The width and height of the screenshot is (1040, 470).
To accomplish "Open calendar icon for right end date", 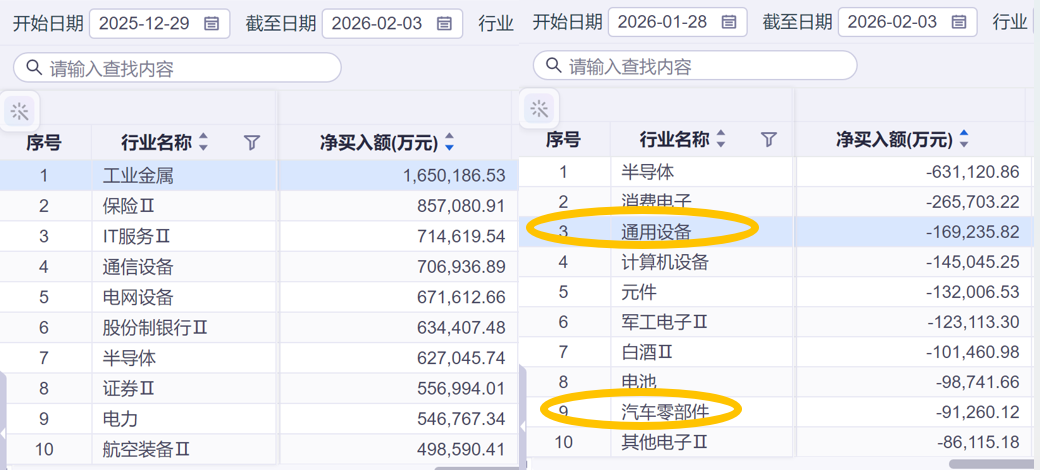I will click(958, 23).
